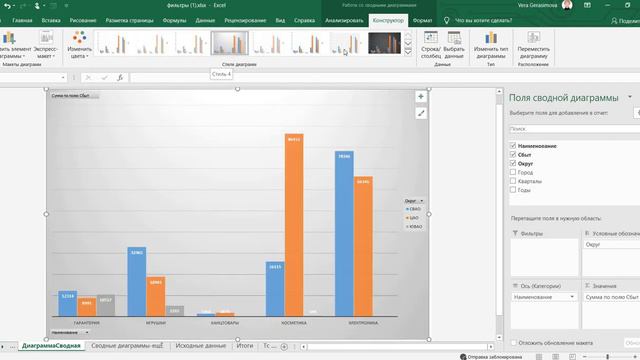Viewport: 640px width, 360px height.
Task: Click the Undo arrow in title bar
Action: [x=7, y=6]
